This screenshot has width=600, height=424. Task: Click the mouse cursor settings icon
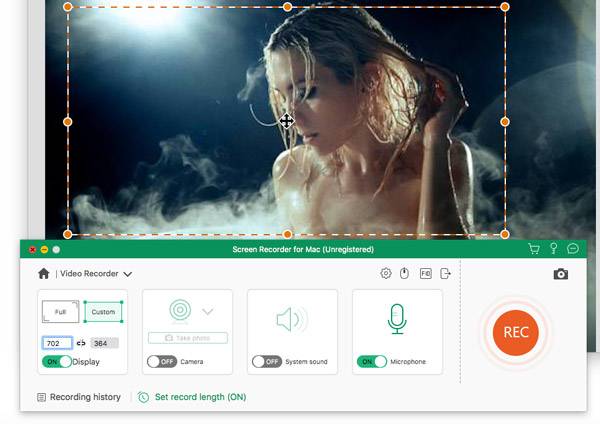(405, 273)
